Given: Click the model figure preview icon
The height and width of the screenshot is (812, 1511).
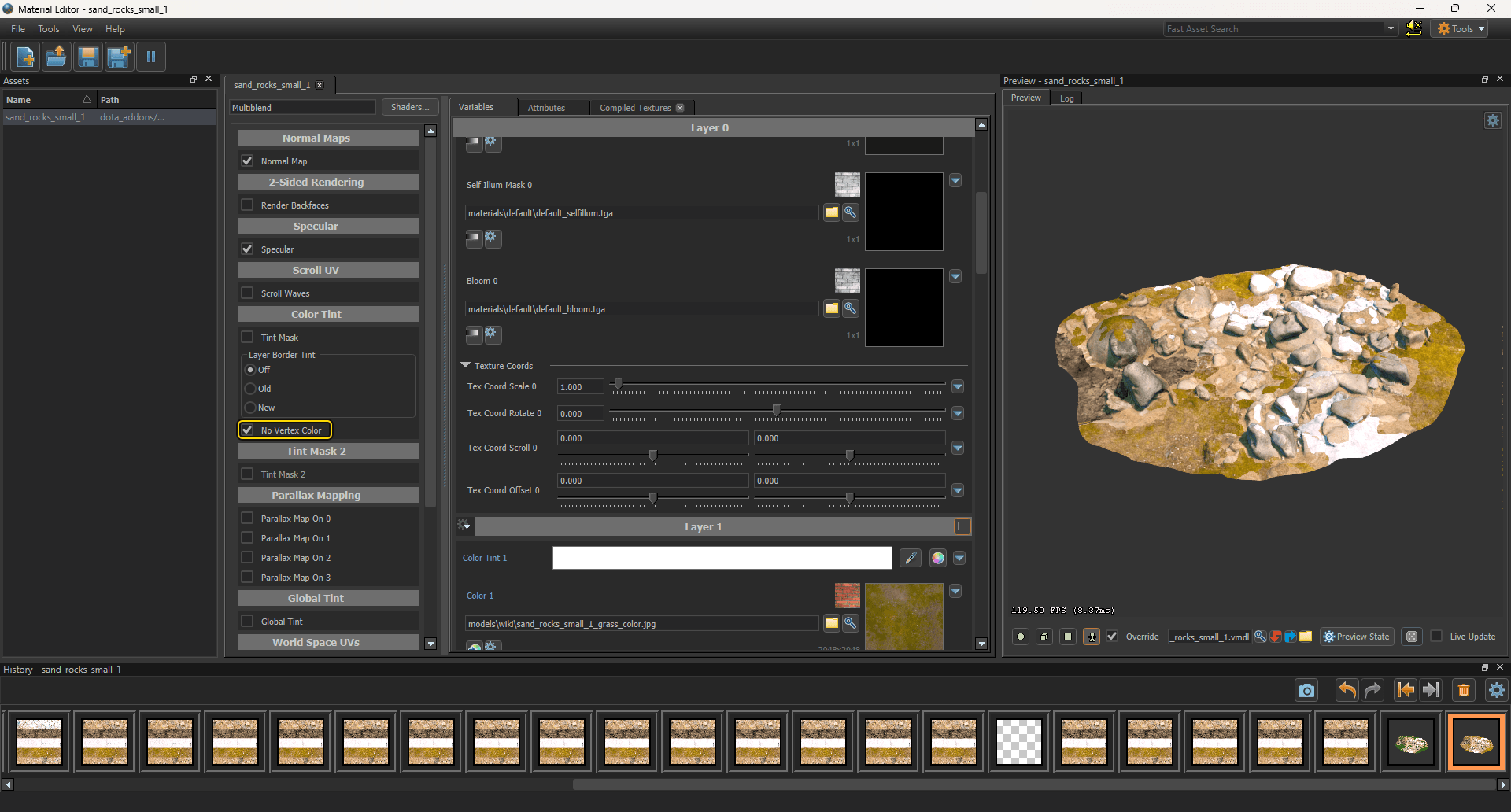Looking at the screenshot, I should click(1092, 637).
